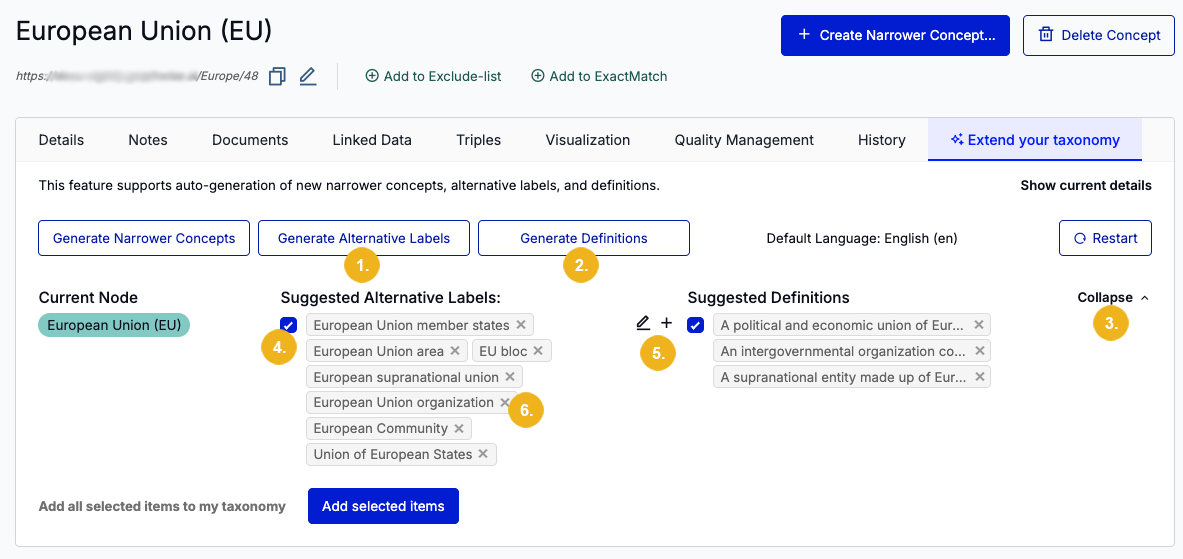Switch to the Documents tab
Viewport: 1183px width, 559px height.
click(250, 140)
